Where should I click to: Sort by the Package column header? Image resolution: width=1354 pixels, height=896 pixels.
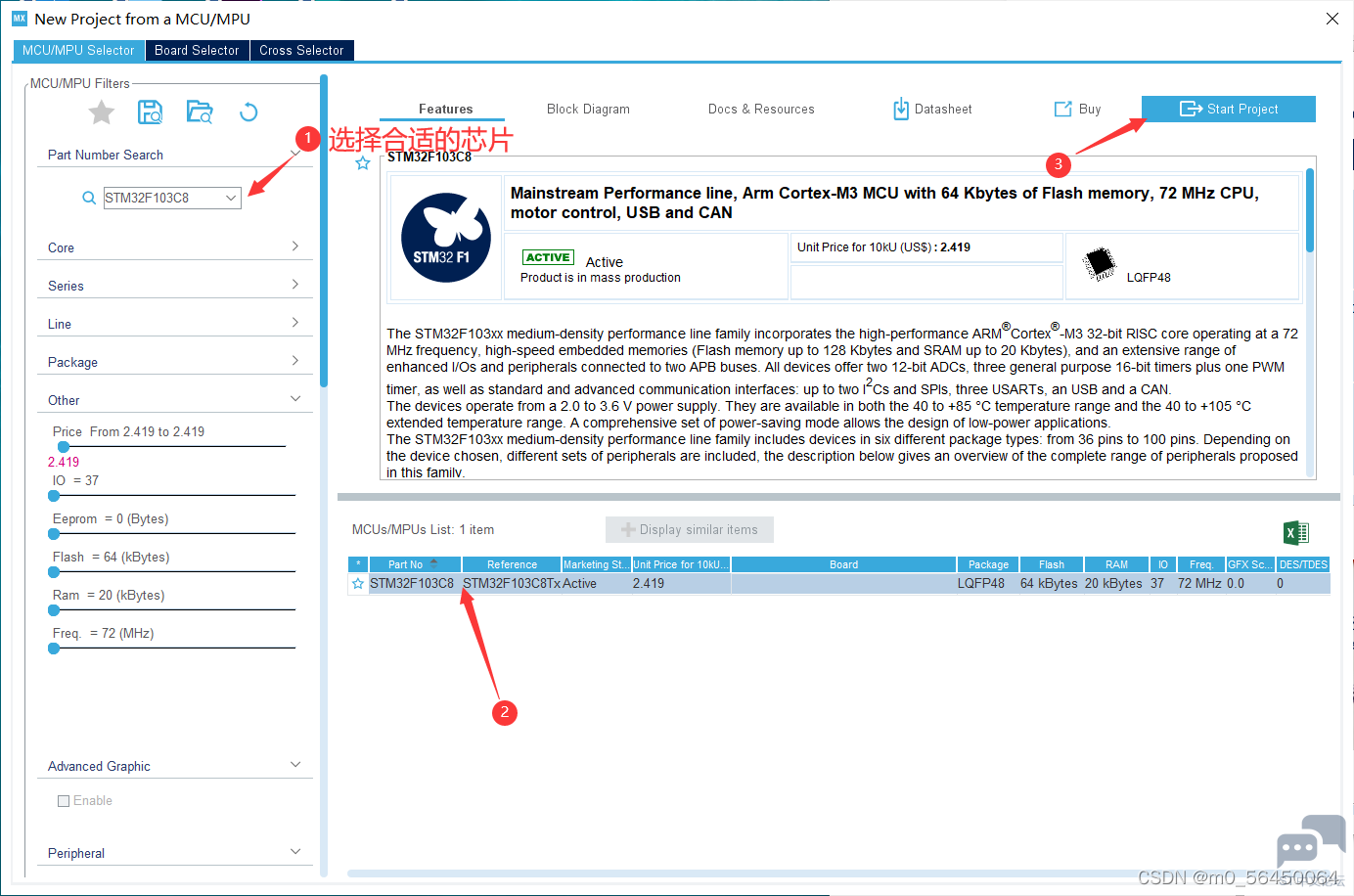(x=988, y=564)
